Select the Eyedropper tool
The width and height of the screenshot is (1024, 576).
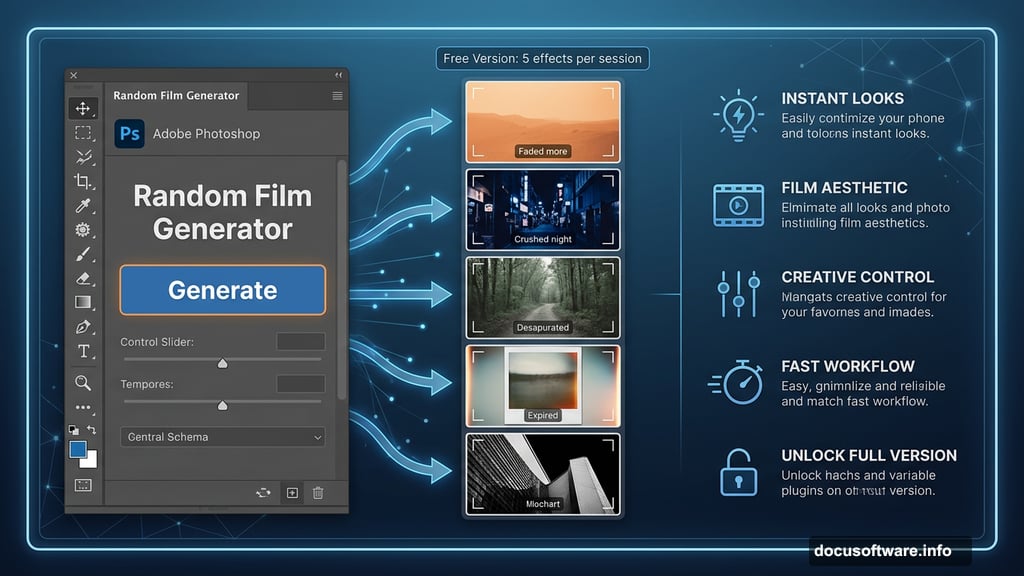pyautogui.click(x=83, y=207)
